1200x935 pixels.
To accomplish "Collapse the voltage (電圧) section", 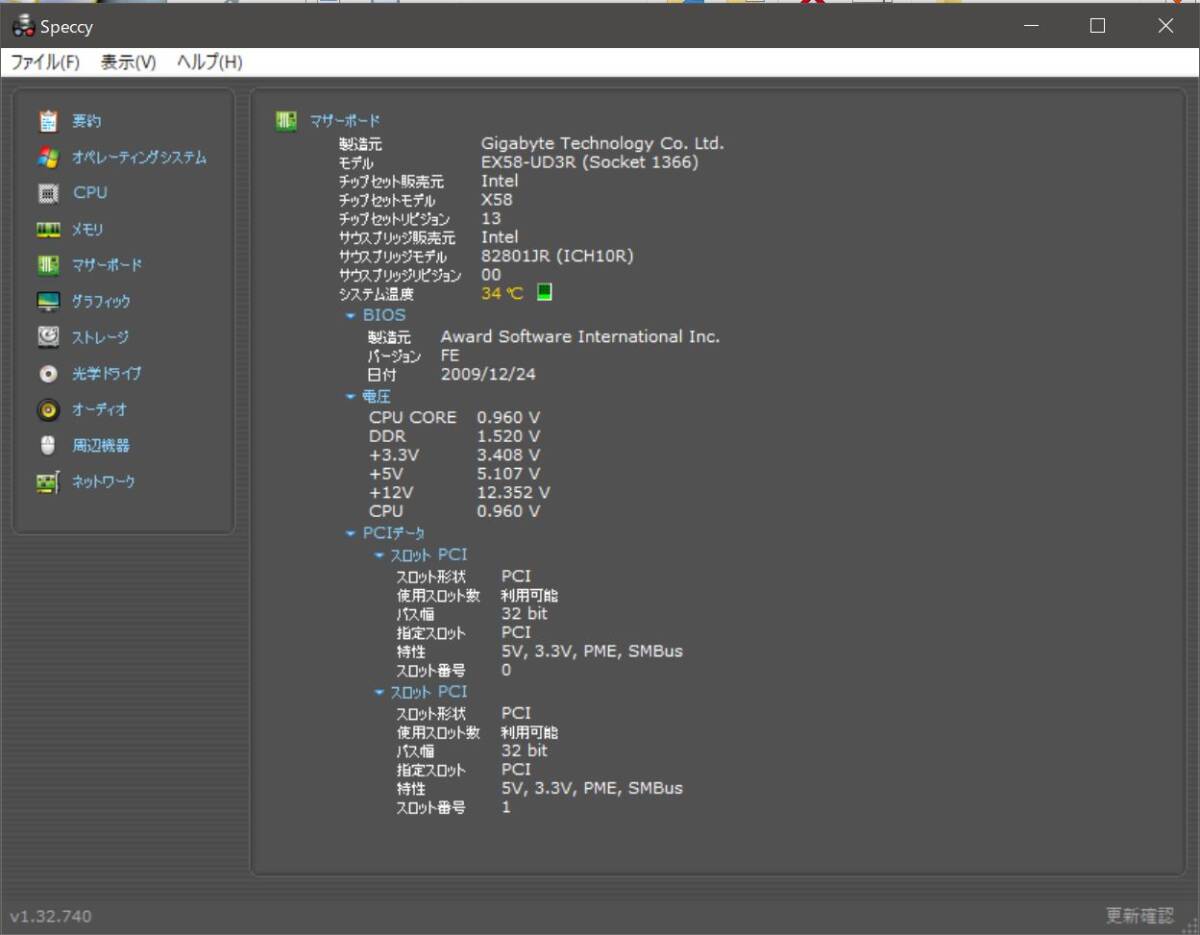I will (351, 397).
